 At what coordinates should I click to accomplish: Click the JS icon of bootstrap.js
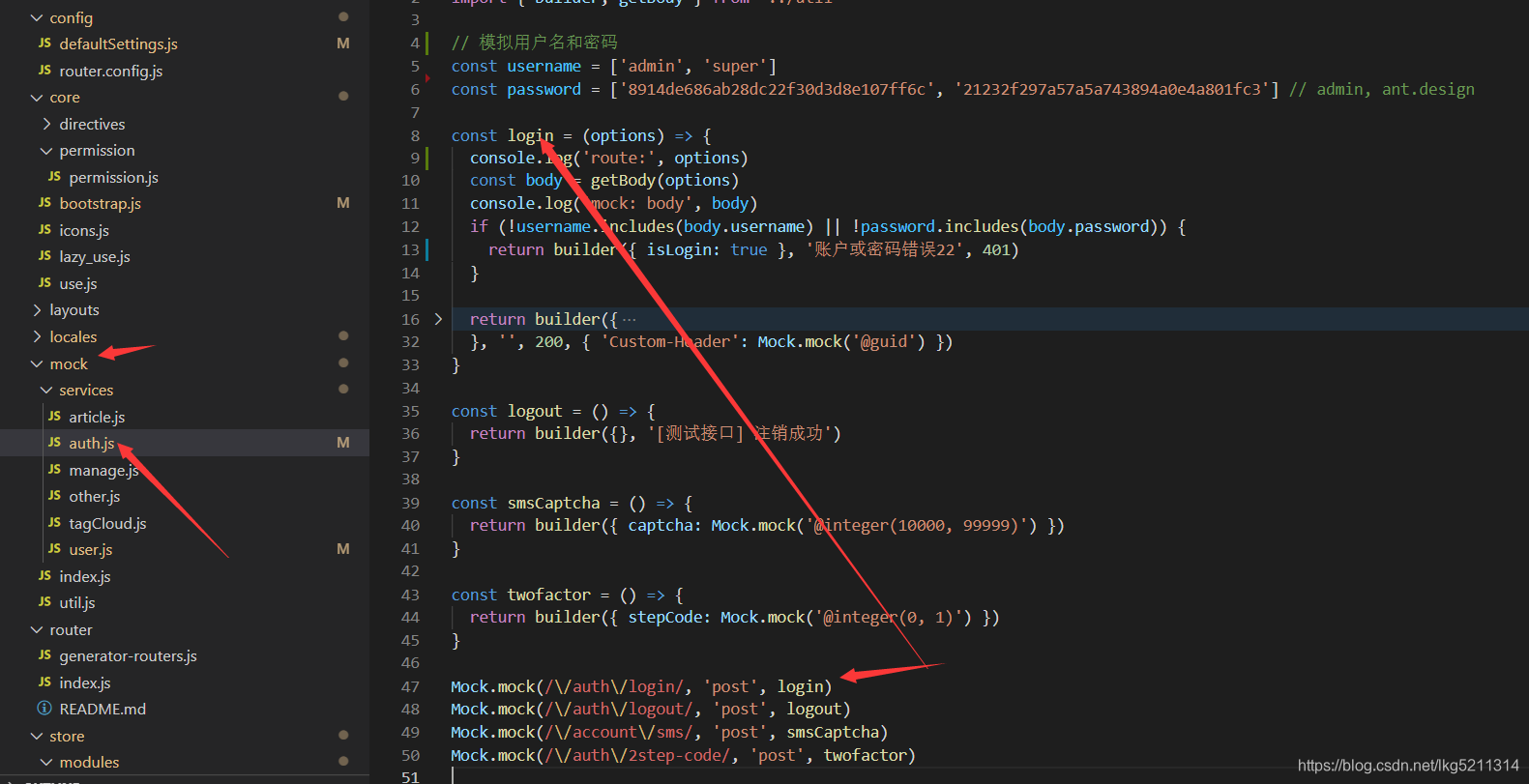44,202
